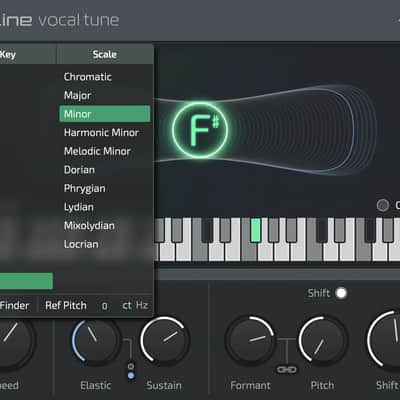Click the green bar below the key list

[x=26, y=281]
